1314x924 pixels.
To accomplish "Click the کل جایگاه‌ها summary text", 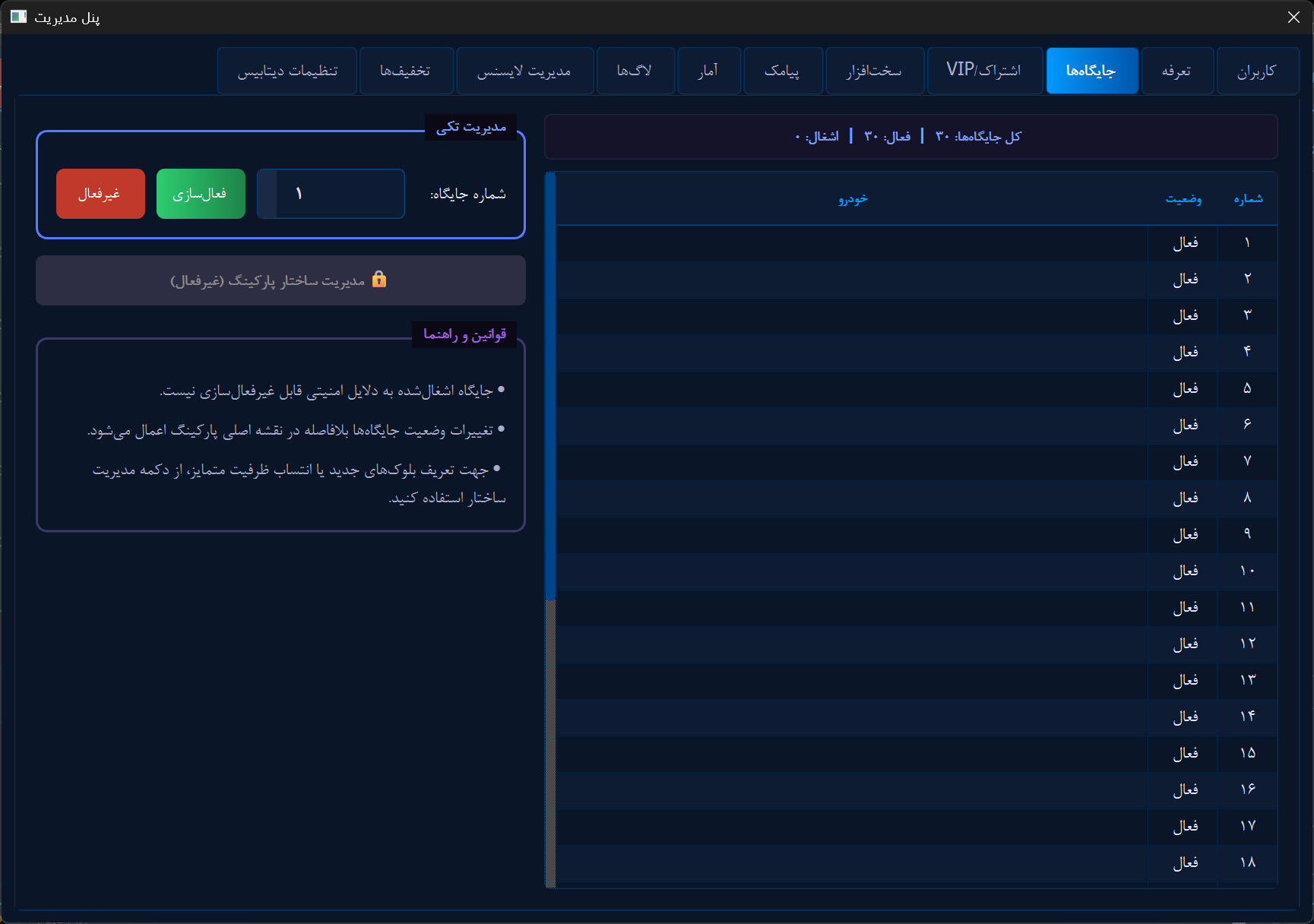I will (978, 137).
